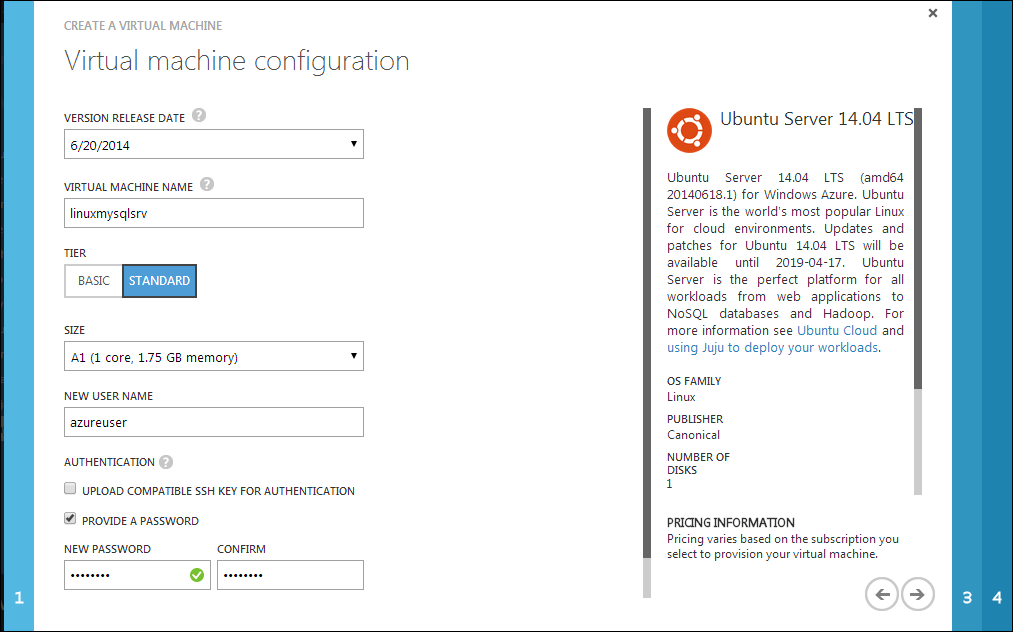The width and height of the screenshot is (1013, 632).
Task: Click the Ubuntu description inner scrollbar
Action: point(917,249)
